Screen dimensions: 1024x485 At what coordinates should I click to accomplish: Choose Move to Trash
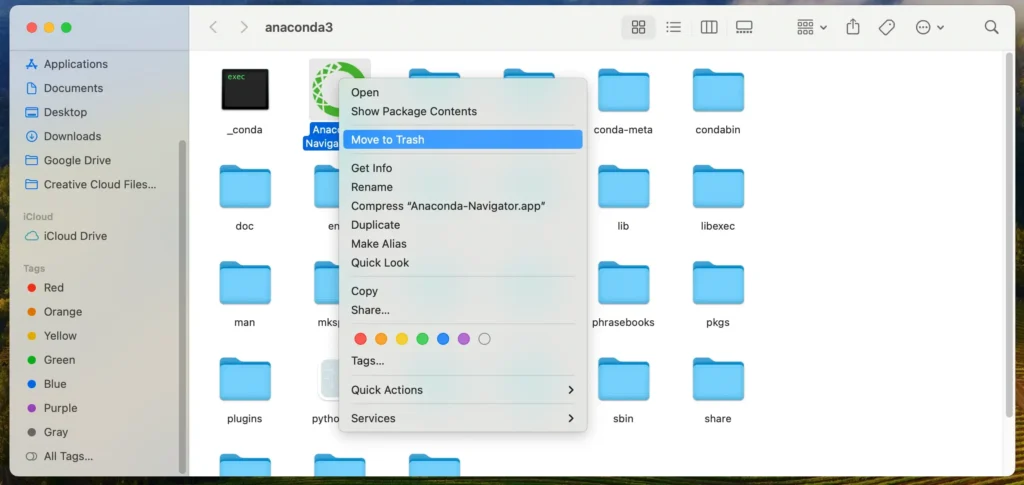[x=462, y=140]
